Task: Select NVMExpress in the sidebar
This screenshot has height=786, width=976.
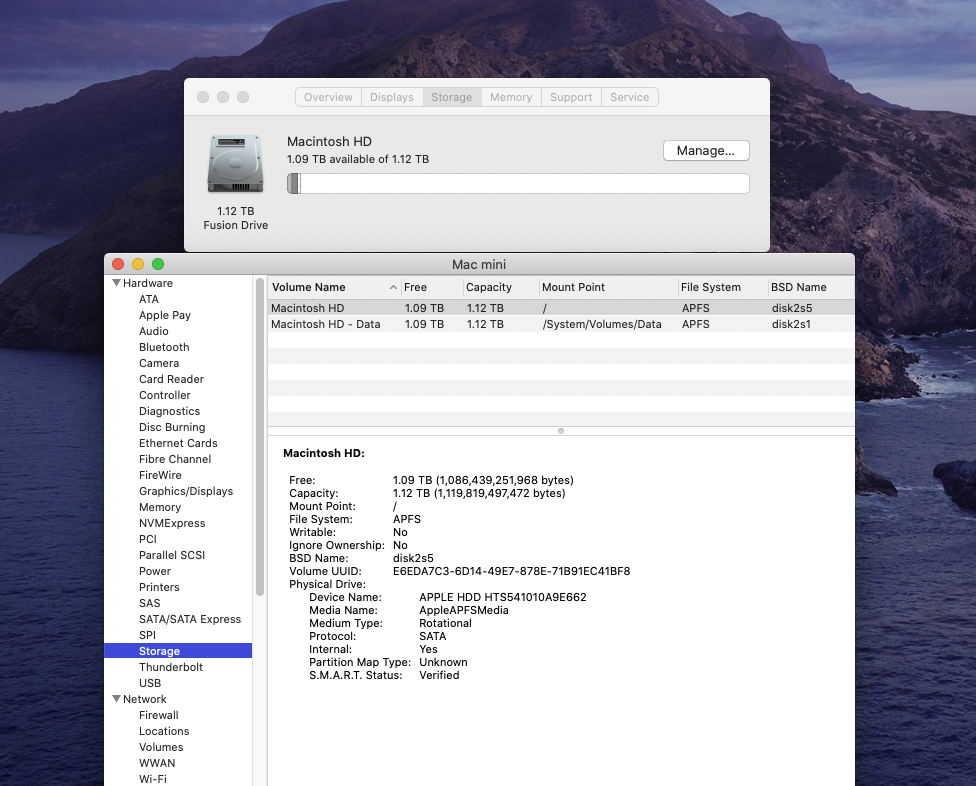Action: [x=172, y=523]
